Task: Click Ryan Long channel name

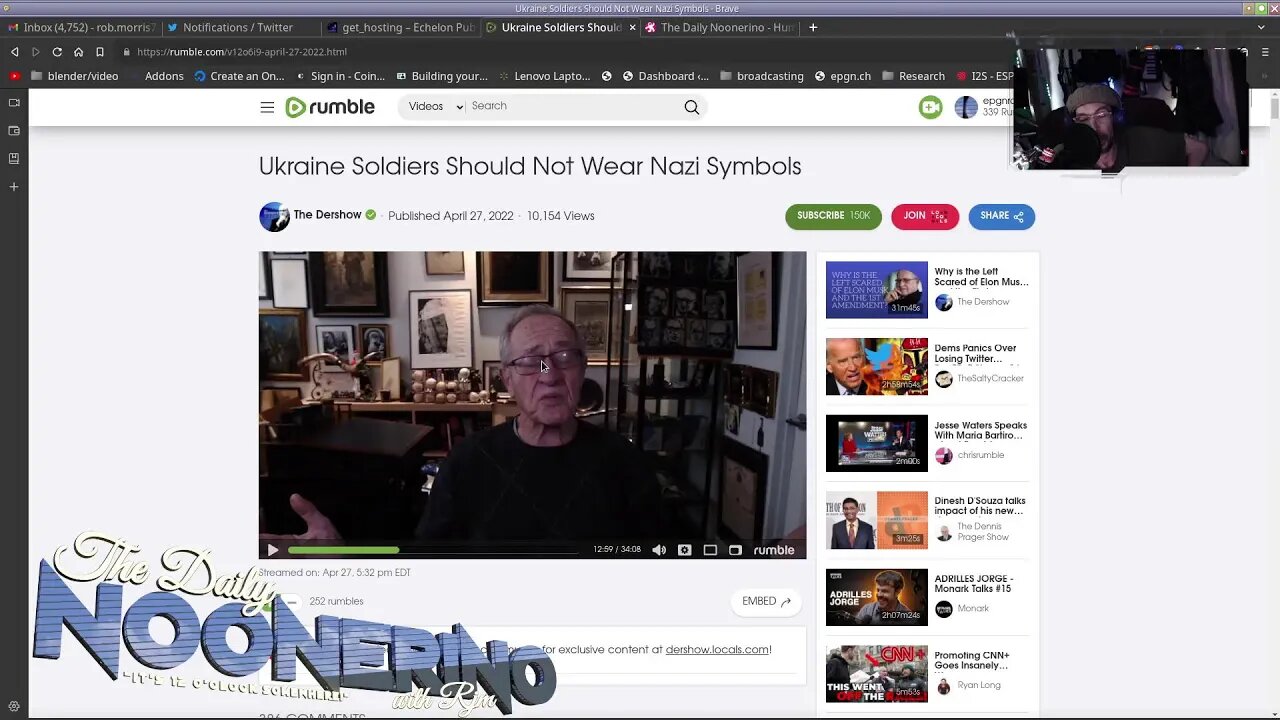Action: click(x=978, y=685)
